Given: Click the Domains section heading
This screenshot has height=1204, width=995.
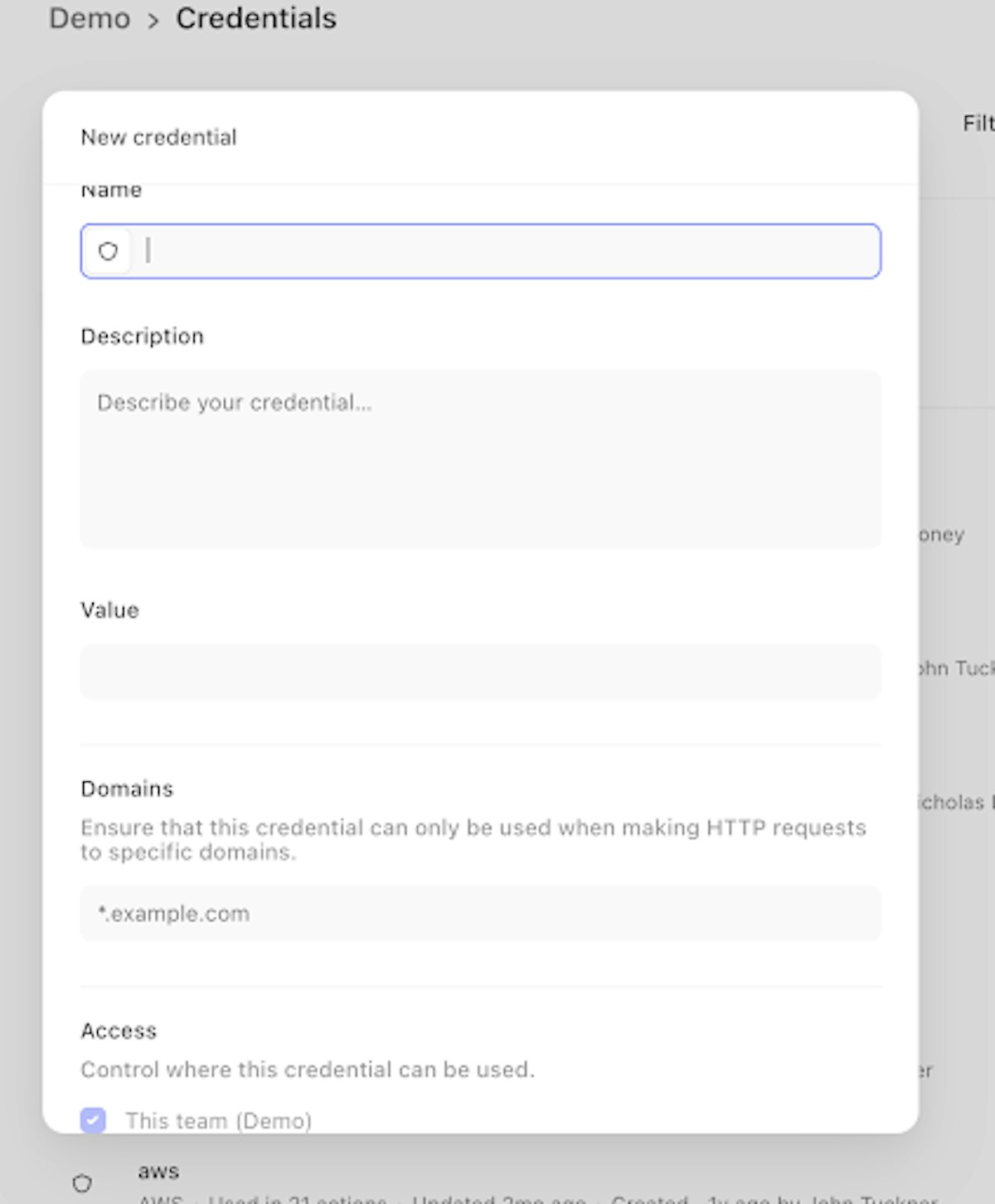Looking at the screenshot, I should coord(127,789).
